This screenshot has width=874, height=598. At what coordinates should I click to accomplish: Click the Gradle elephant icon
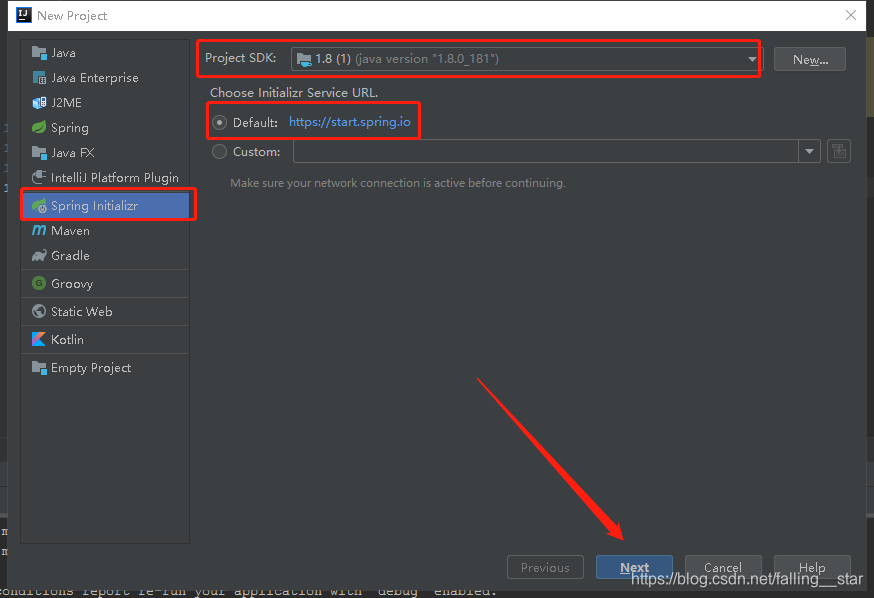(x=39, y=256)
